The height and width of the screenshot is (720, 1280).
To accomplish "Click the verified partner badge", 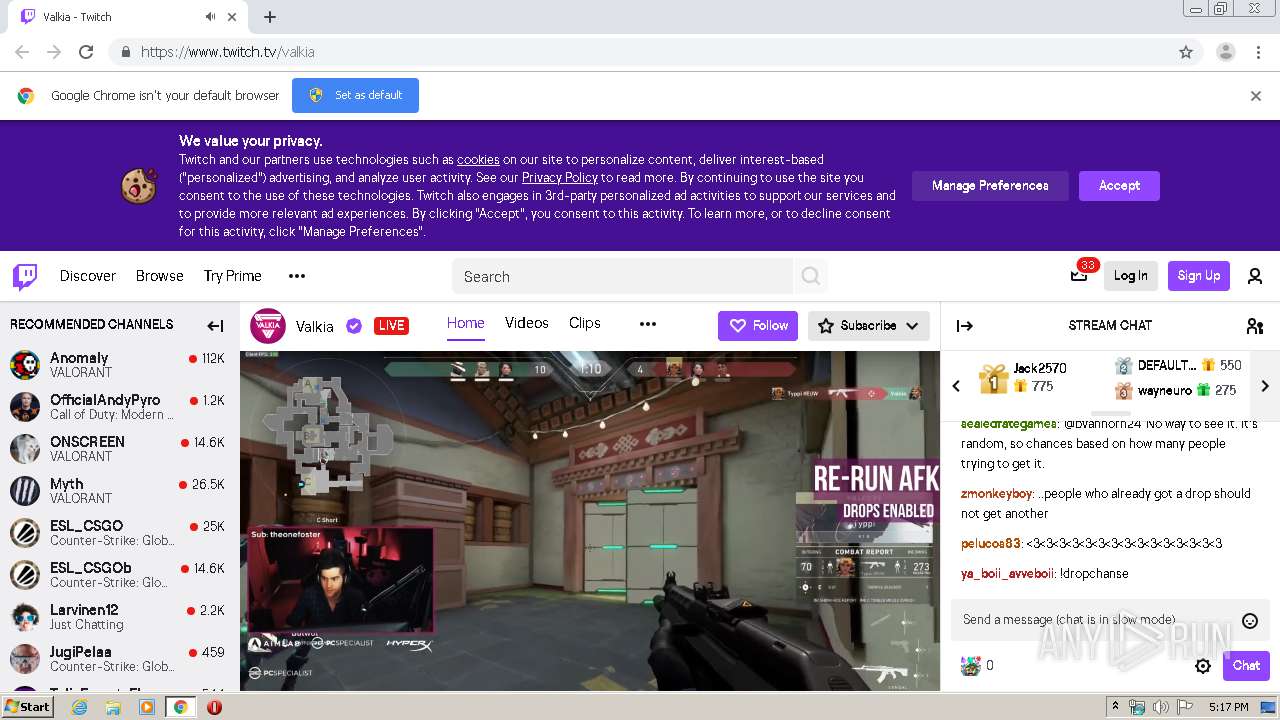I will [x=353, y=326].
